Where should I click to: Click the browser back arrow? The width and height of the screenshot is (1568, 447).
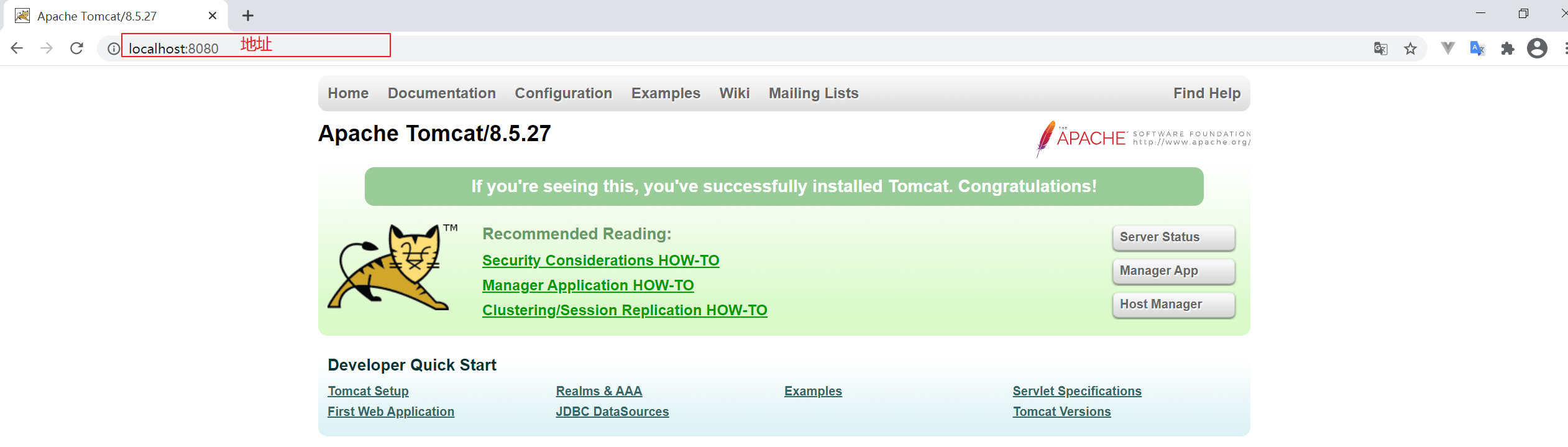click(17, 48)
